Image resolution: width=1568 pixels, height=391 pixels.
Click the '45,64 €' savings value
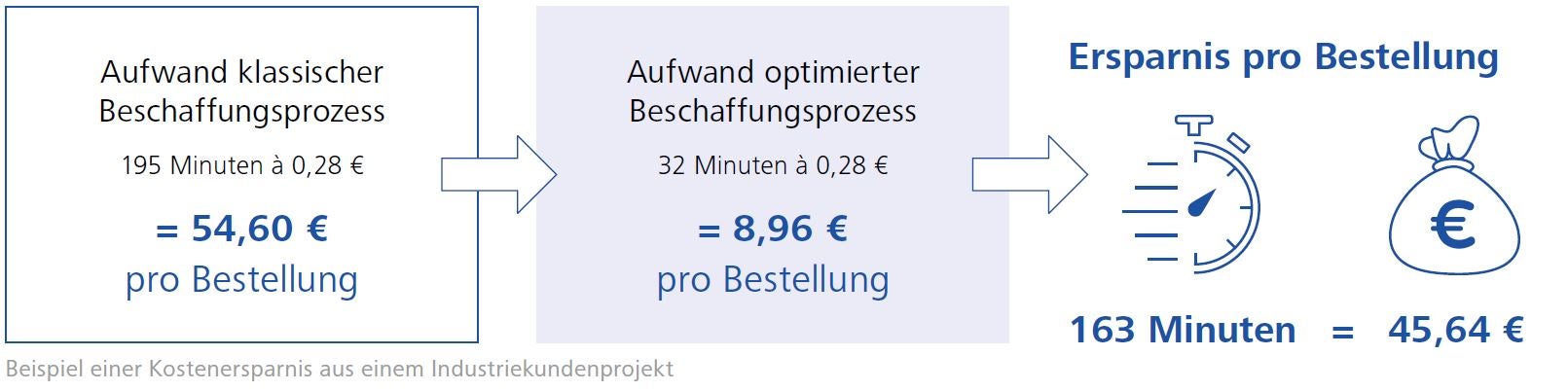1455,330
